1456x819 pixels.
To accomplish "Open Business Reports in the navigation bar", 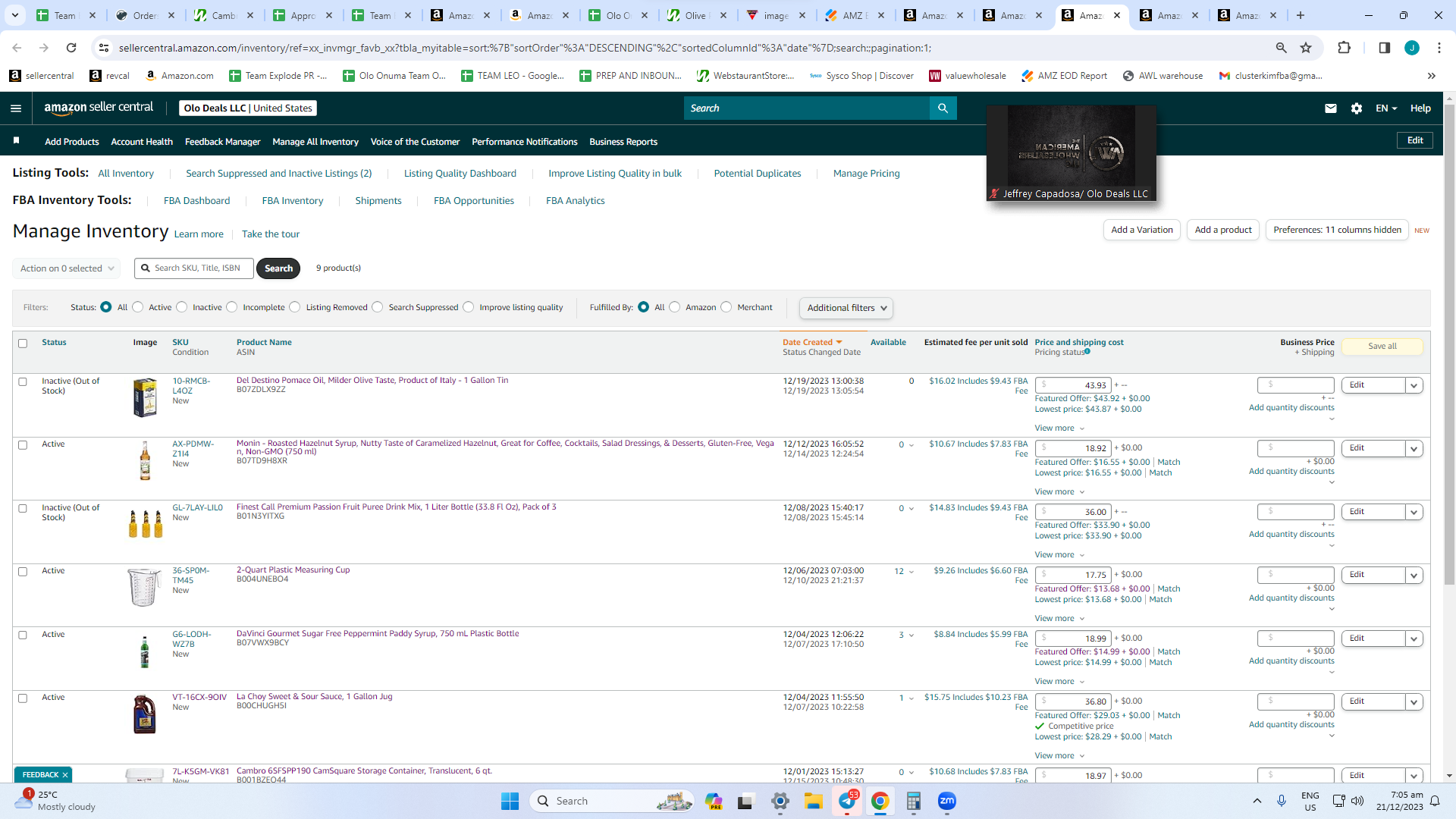I will tap(623, 142).
